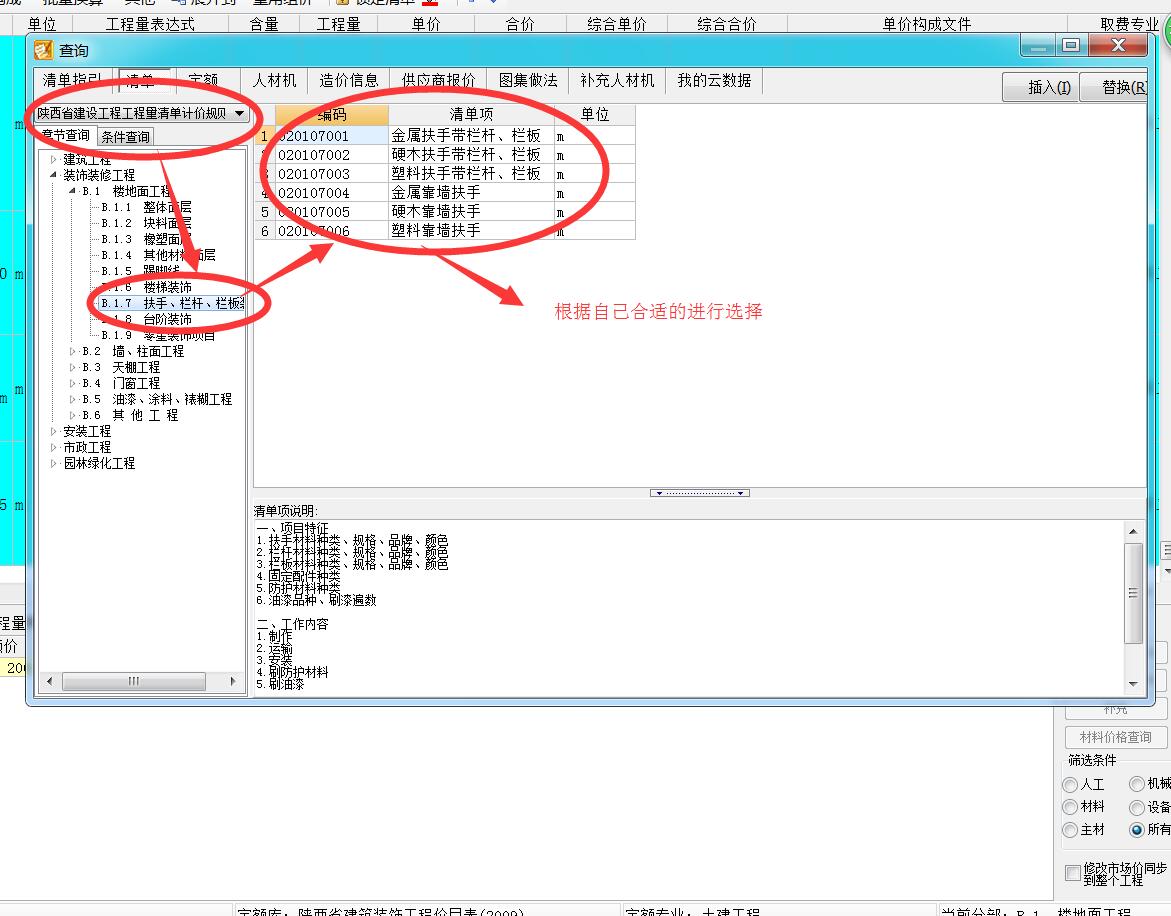Collapse the B.1 楼地面工程 node
1171x916 pixels.
click(x=72, y=191)
